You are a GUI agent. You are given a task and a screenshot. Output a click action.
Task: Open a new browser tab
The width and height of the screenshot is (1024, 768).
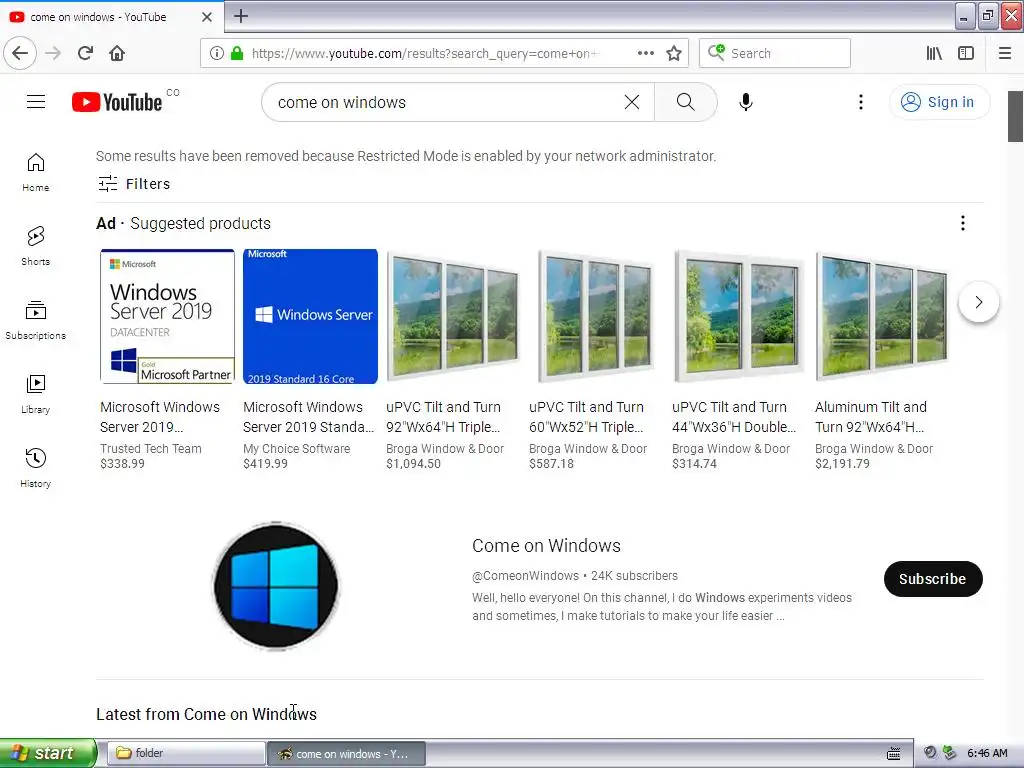[x=240, y=16]
